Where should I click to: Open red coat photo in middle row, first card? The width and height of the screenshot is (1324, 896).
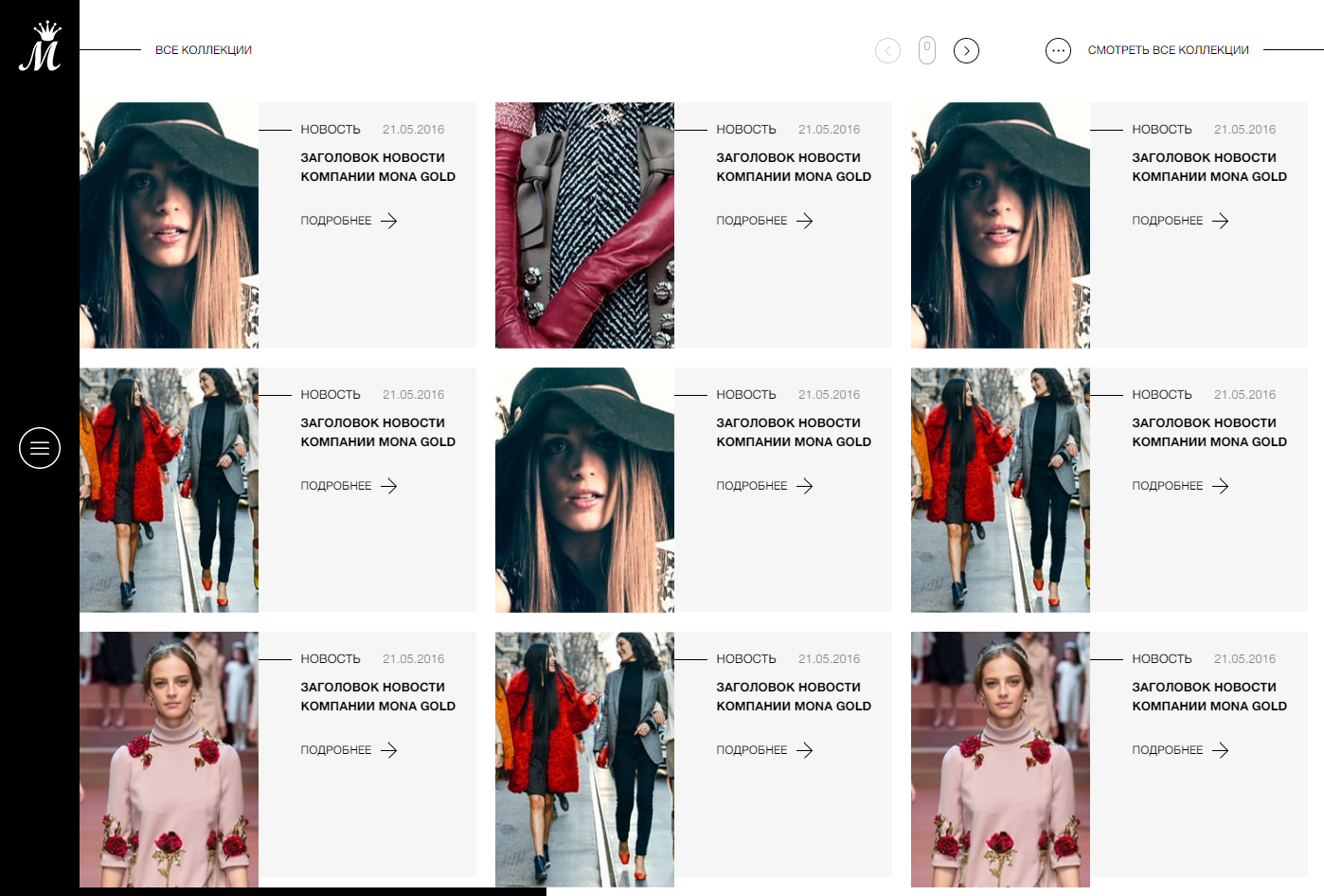pyautogui.click(x=169, y=490)
